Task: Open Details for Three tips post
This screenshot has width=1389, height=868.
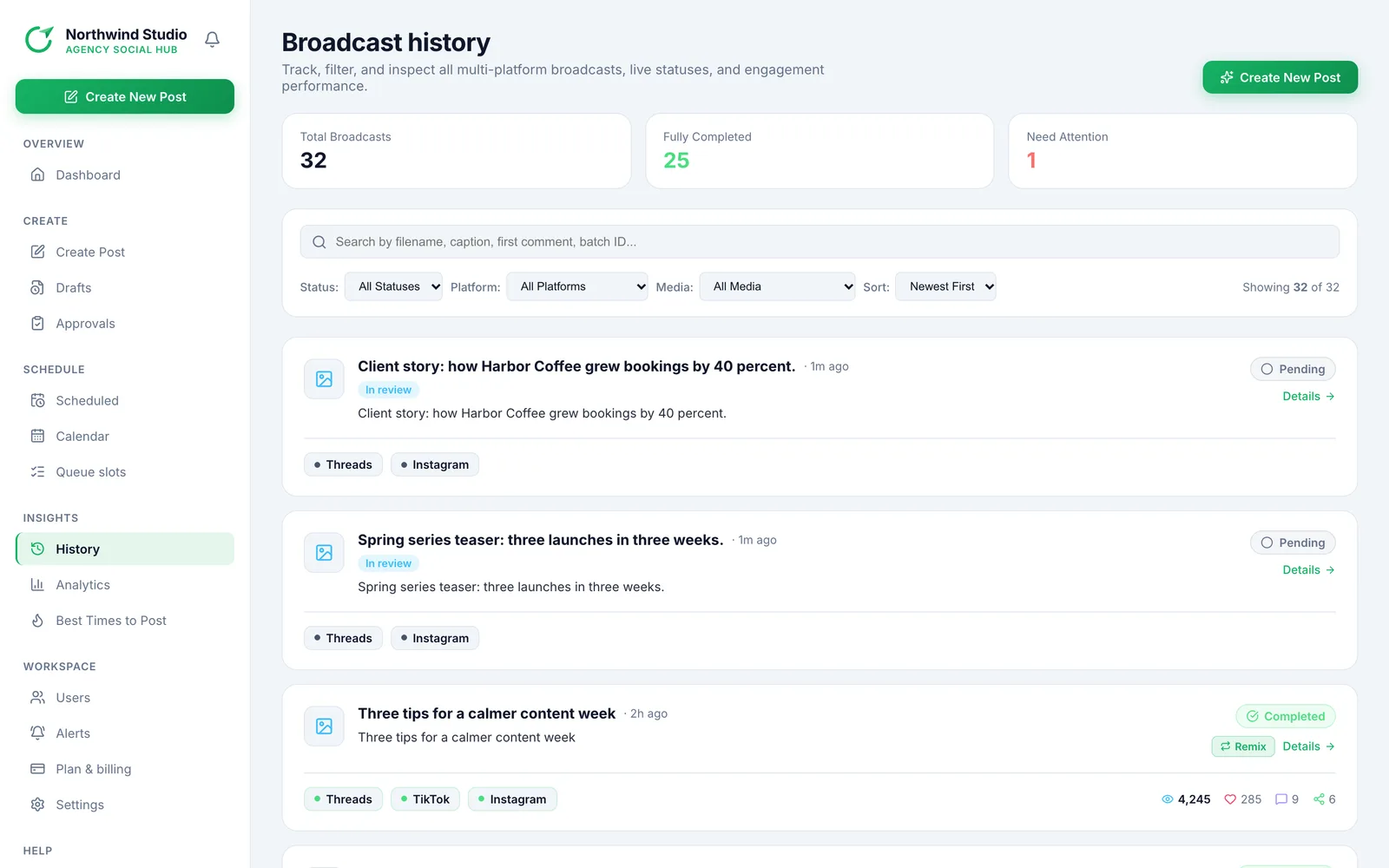Action: [1308, 746]
